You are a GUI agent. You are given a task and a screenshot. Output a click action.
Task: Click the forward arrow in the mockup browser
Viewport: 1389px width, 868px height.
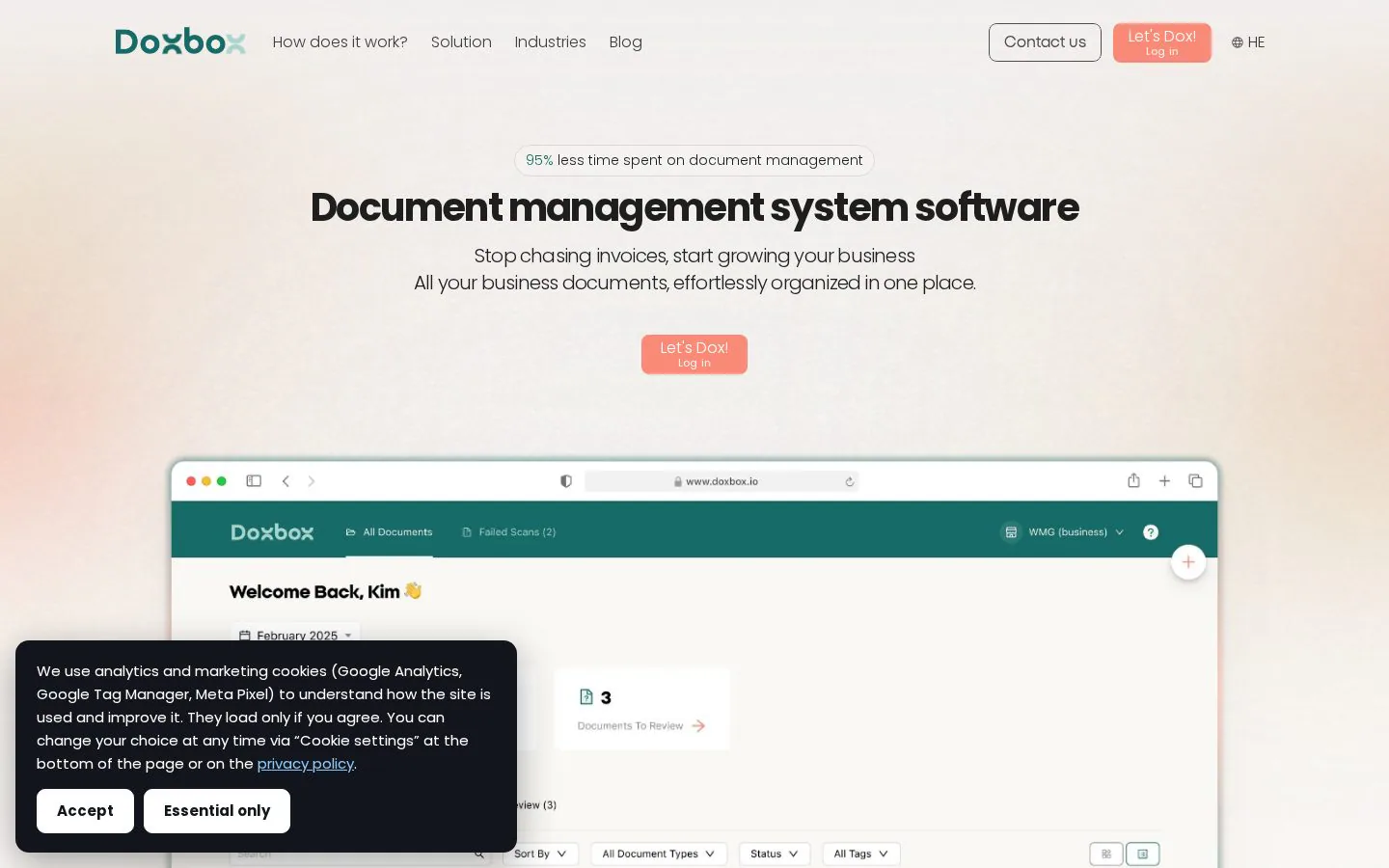(311, 481)
